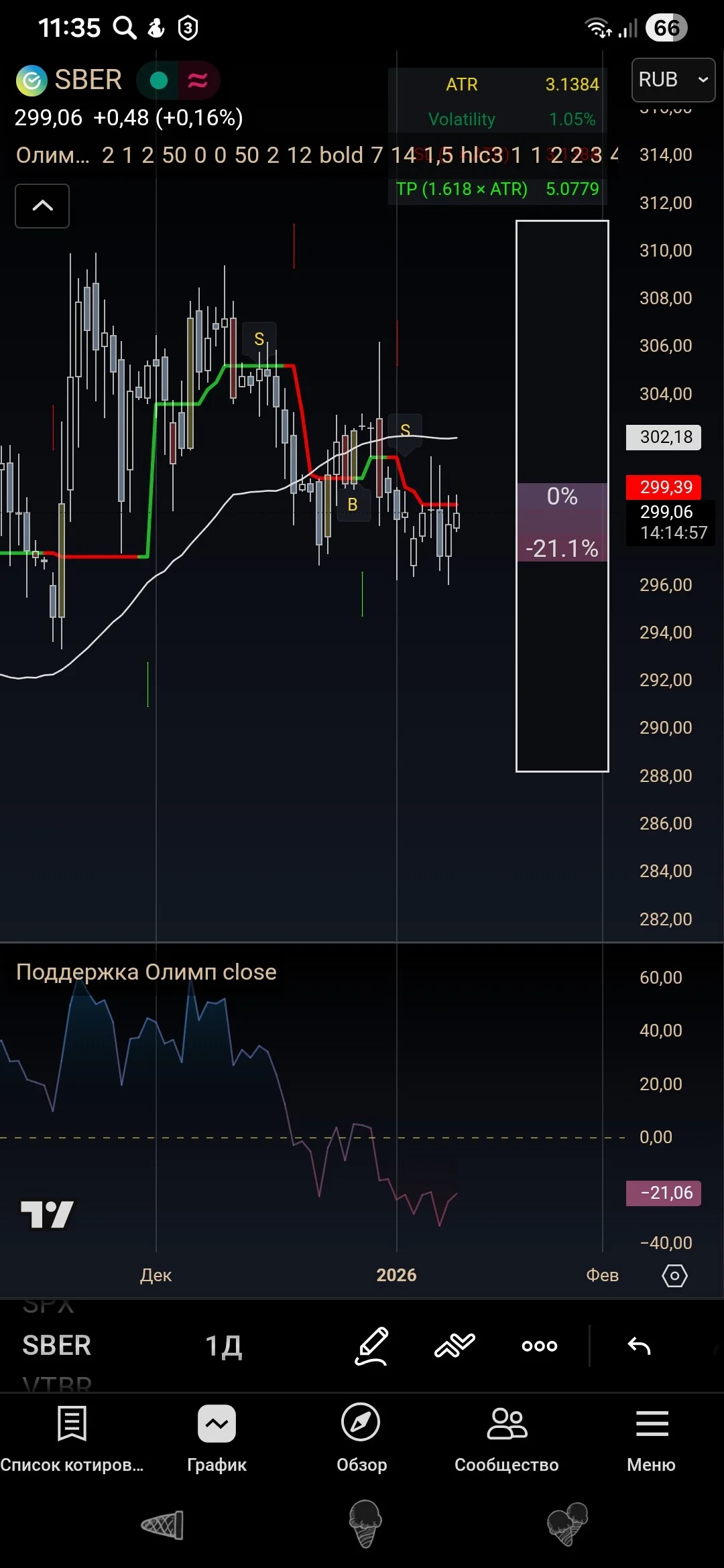Collapse the indicator legend with chevron button
The height and width of the screenshot is (1568, 724).
[42, 206]
